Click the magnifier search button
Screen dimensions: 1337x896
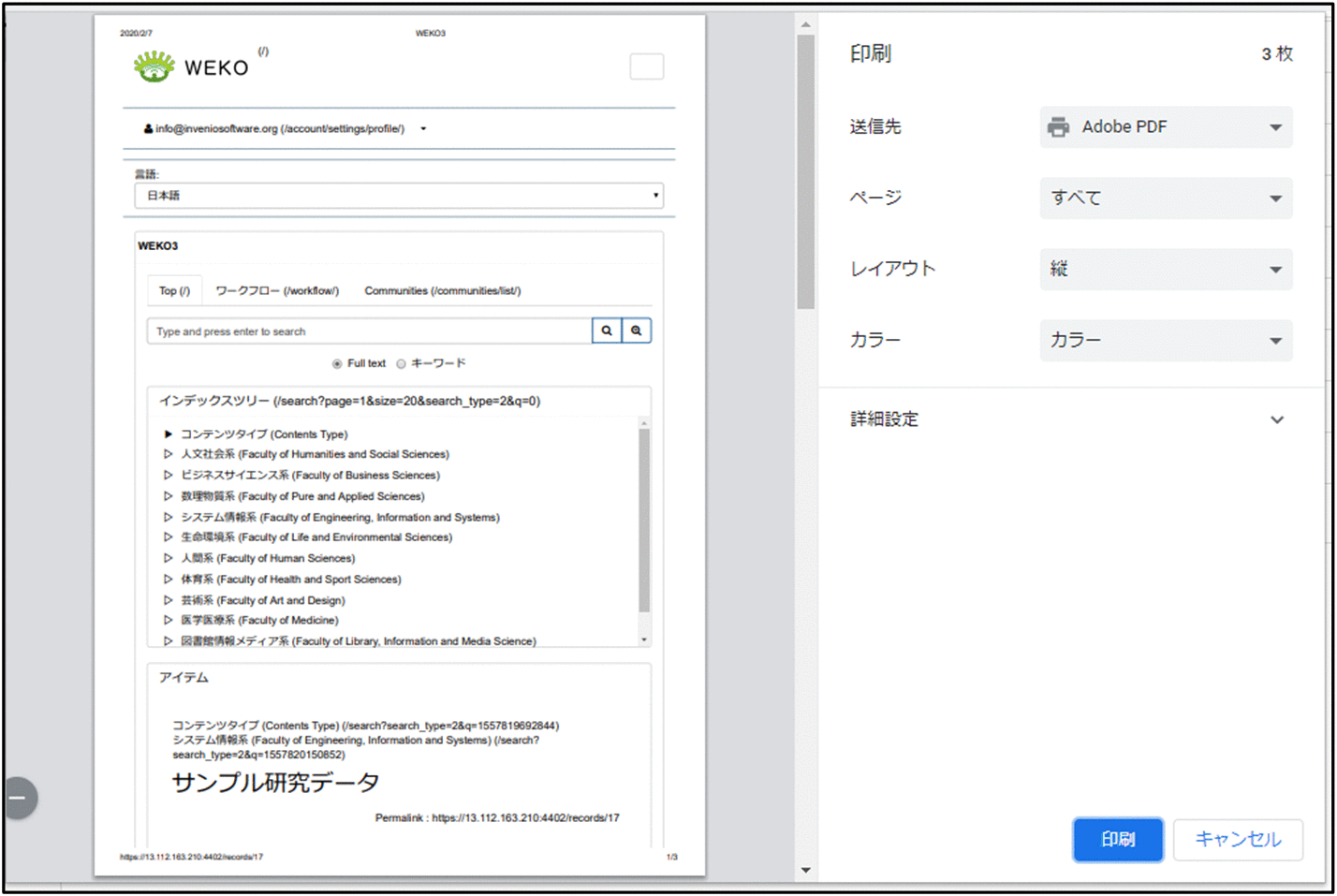pos(607,330)
